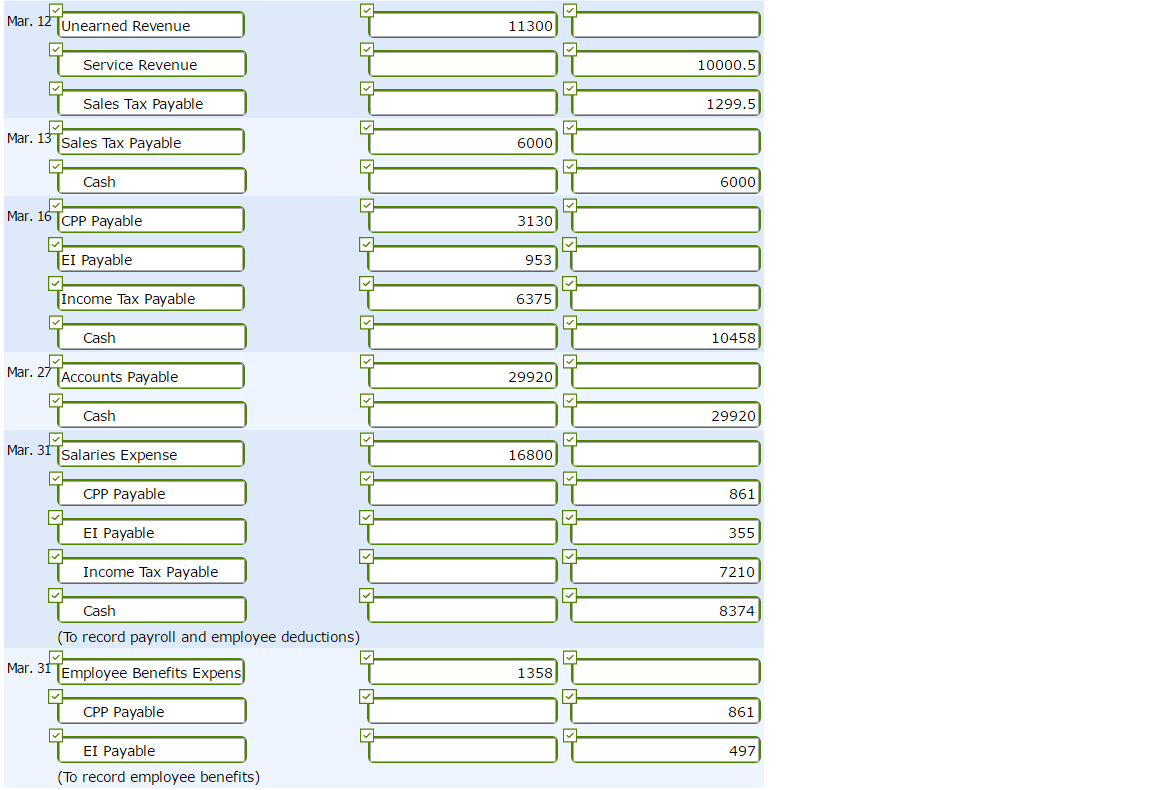
Task: Click the green checkmark beside Unearned Revenue
Action: pyautogui.click(x=57, y=10)
